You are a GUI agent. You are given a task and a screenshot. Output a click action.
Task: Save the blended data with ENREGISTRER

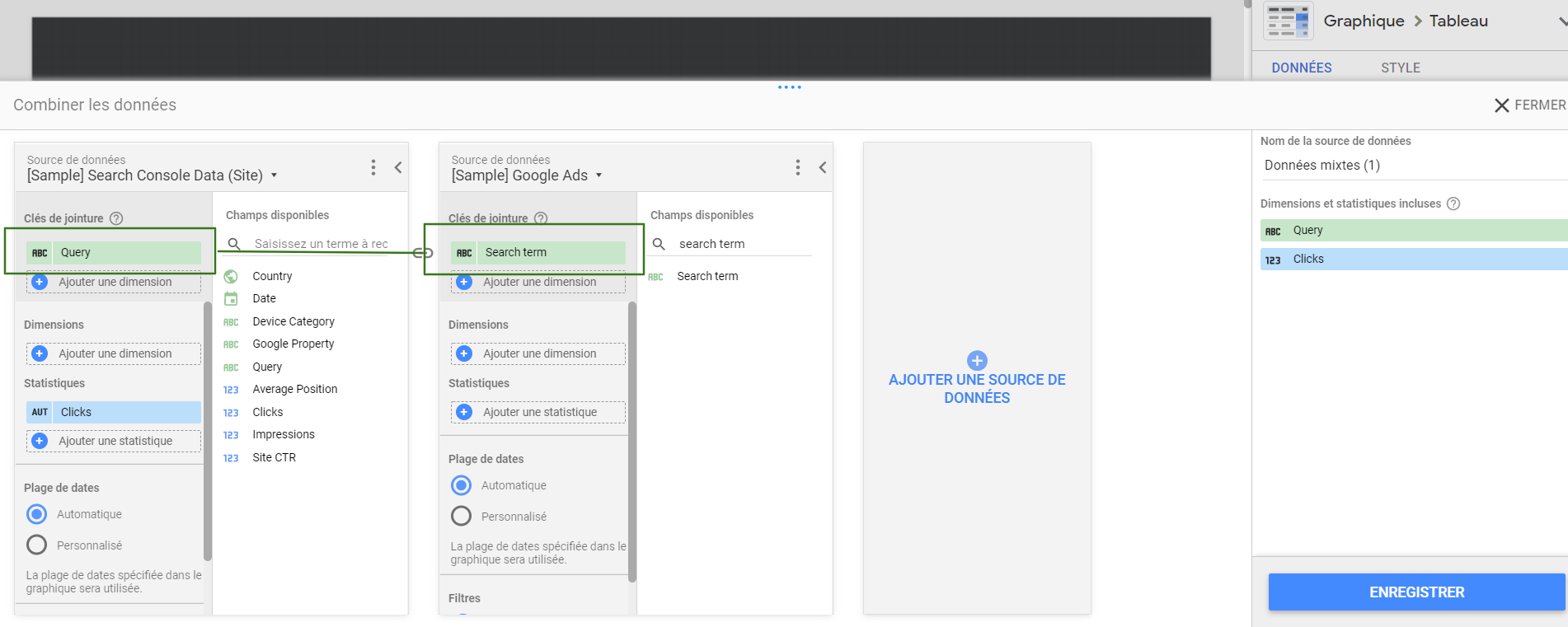(1416, 592)
